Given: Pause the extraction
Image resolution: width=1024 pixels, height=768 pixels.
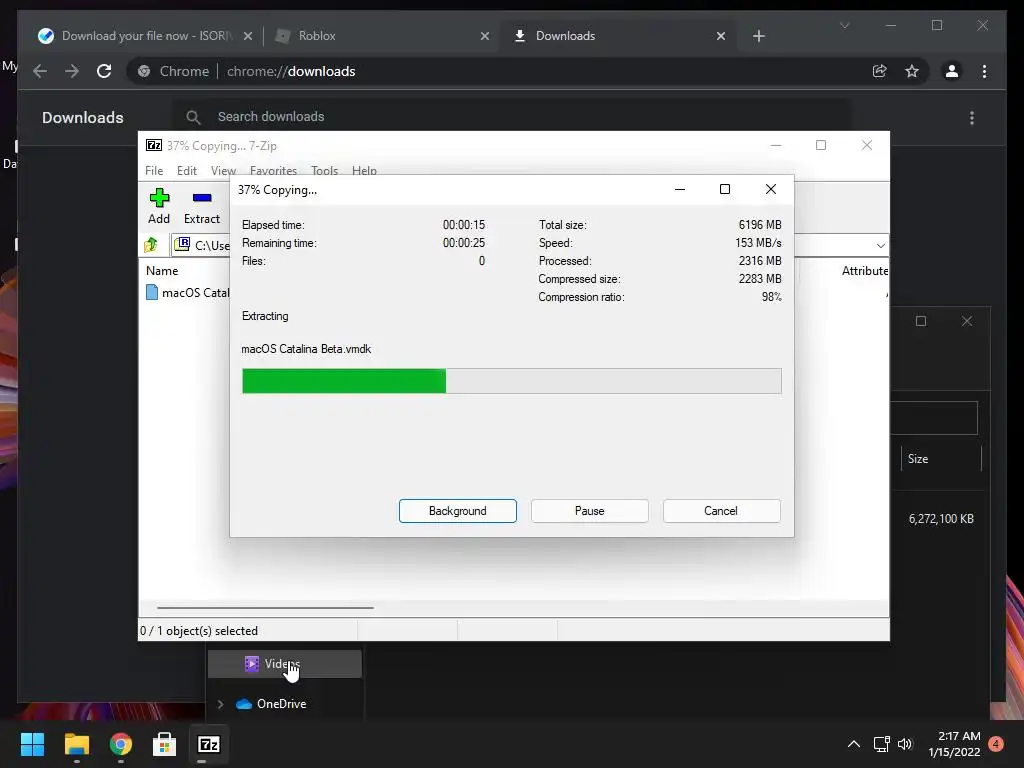Looking at the screenshot, I should pos(590,511).
